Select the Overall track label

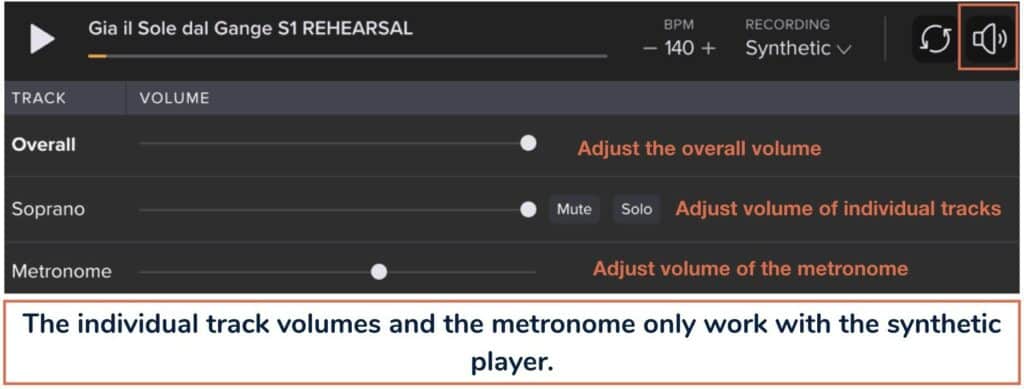(44, 144)
